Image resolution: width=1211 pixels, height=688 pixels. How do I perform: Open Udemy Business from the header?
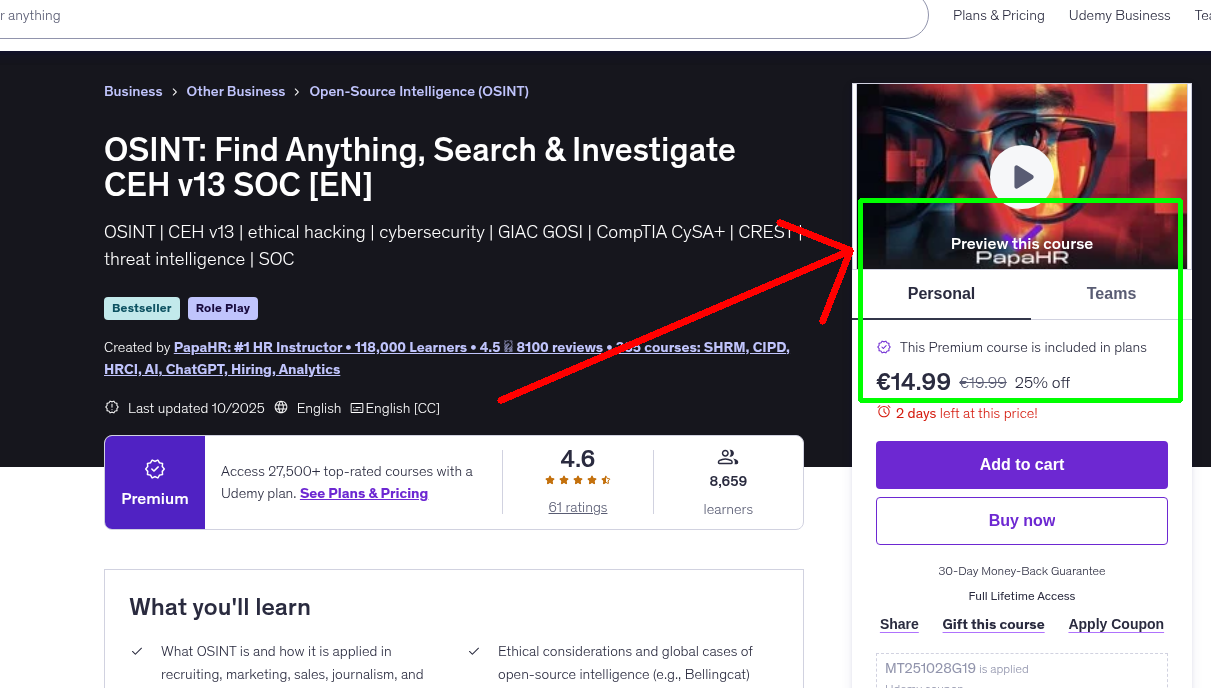coord(1119,15)
